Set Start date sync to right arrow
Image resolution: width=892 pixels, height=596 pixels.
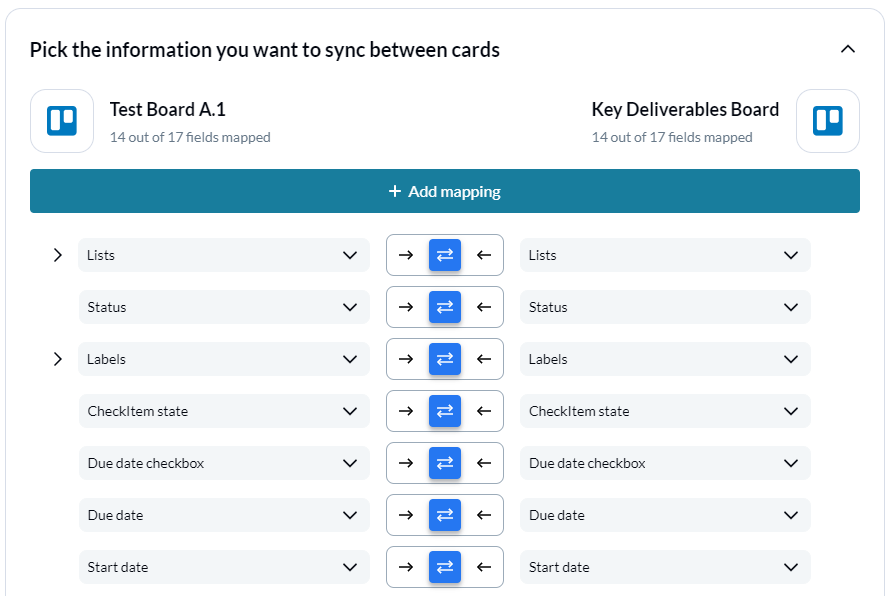click(x=406, y=567)
